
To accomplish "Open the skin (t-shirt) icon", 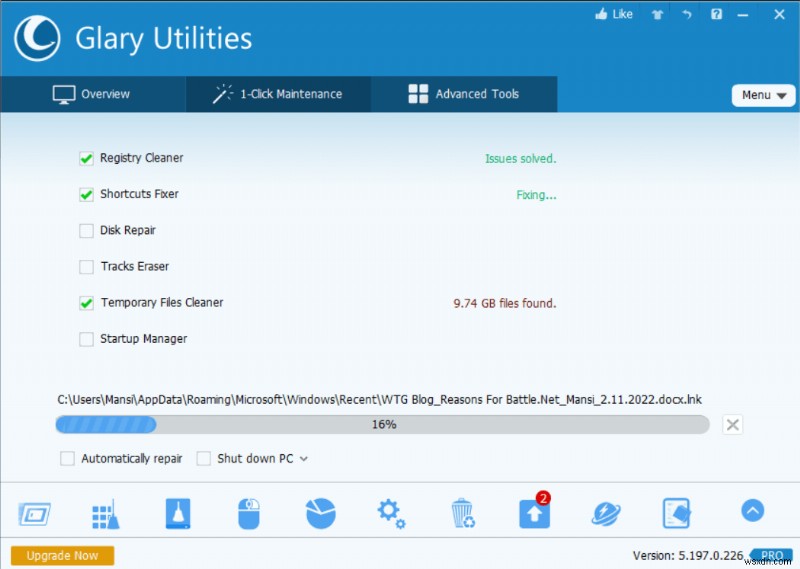I will 657,15.
